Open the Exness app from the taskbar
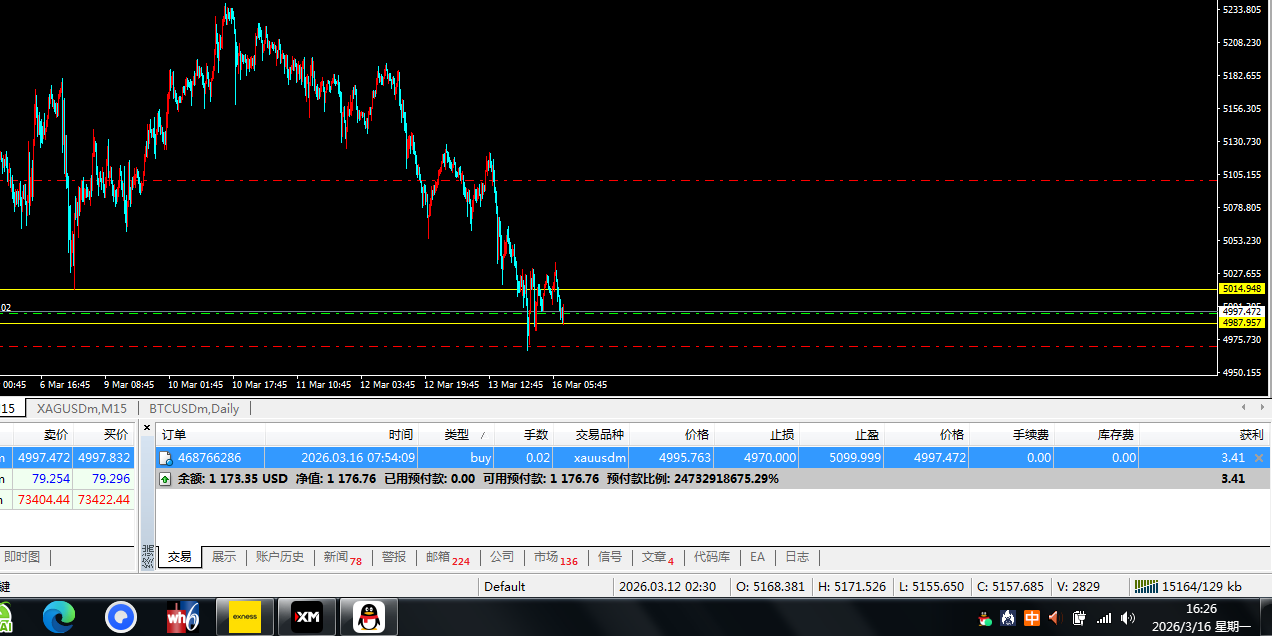Screen dimensions: 1272x636 pyautogui.click(x=244, y=617)
